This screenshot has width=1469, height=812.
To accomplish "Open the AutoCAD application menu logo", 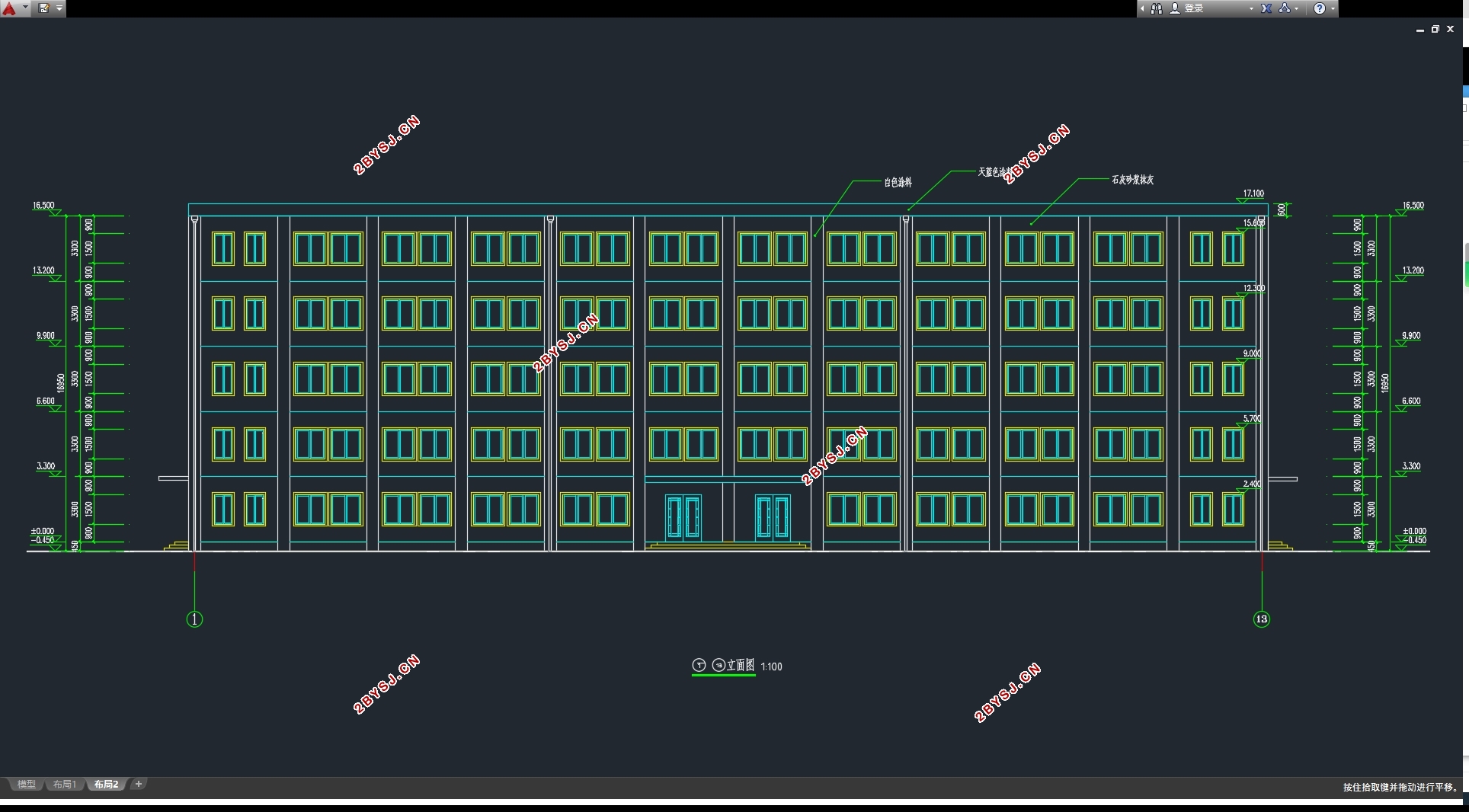I will point(9,8).
